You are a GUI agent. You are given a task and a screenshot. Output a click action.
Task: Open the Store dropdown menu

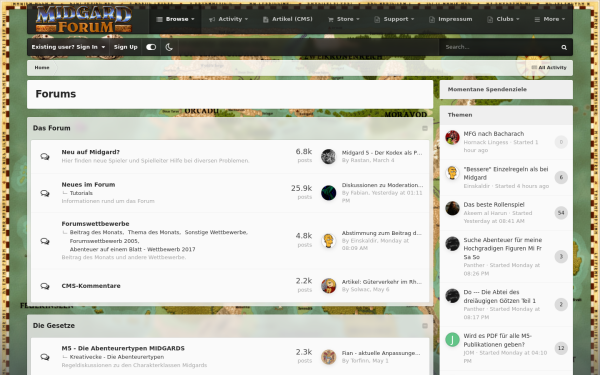click(x=344, y=19)
